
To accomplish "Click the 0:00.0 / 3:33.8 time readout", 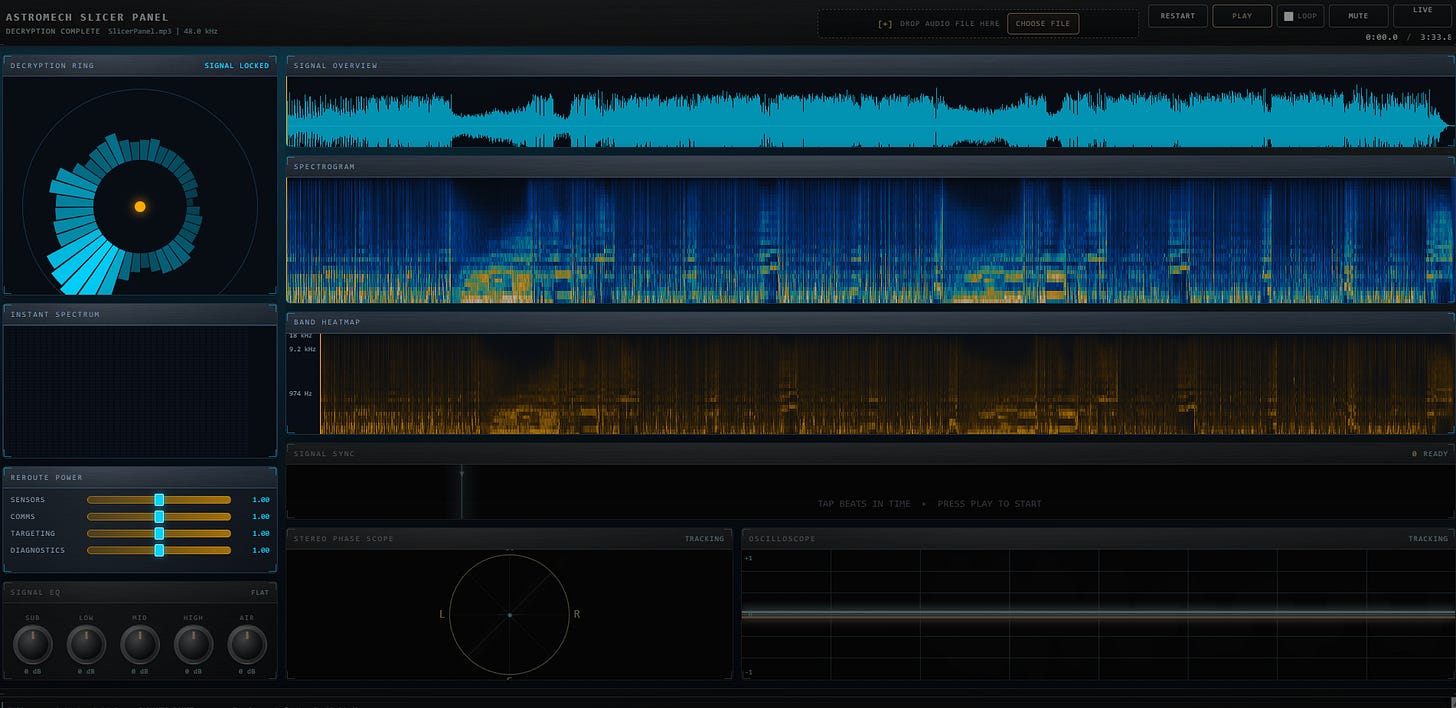I will (1409, 38).
